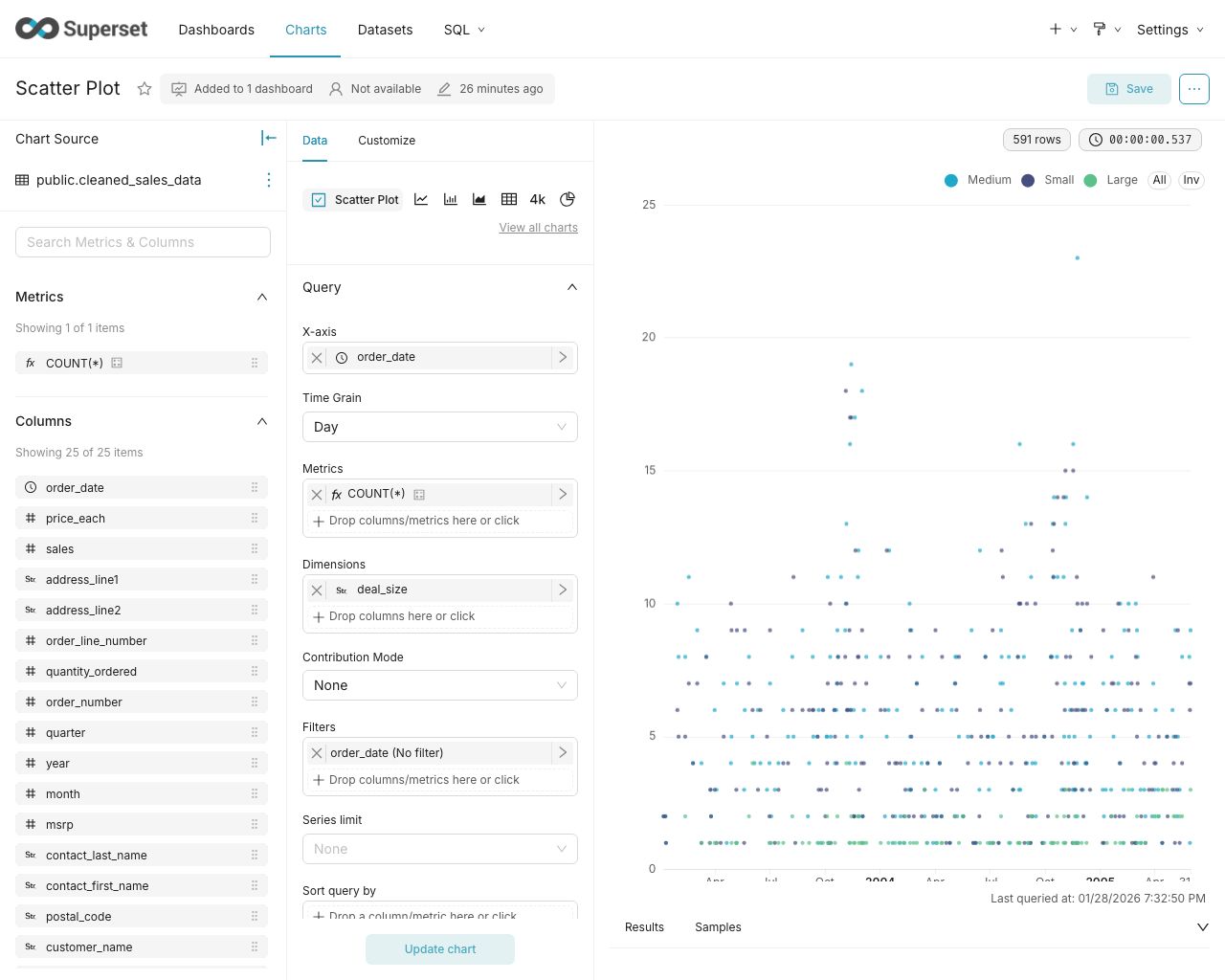Select the bar chart type icon
Screen dimensions: 1225x980
[x=450, y=199]
